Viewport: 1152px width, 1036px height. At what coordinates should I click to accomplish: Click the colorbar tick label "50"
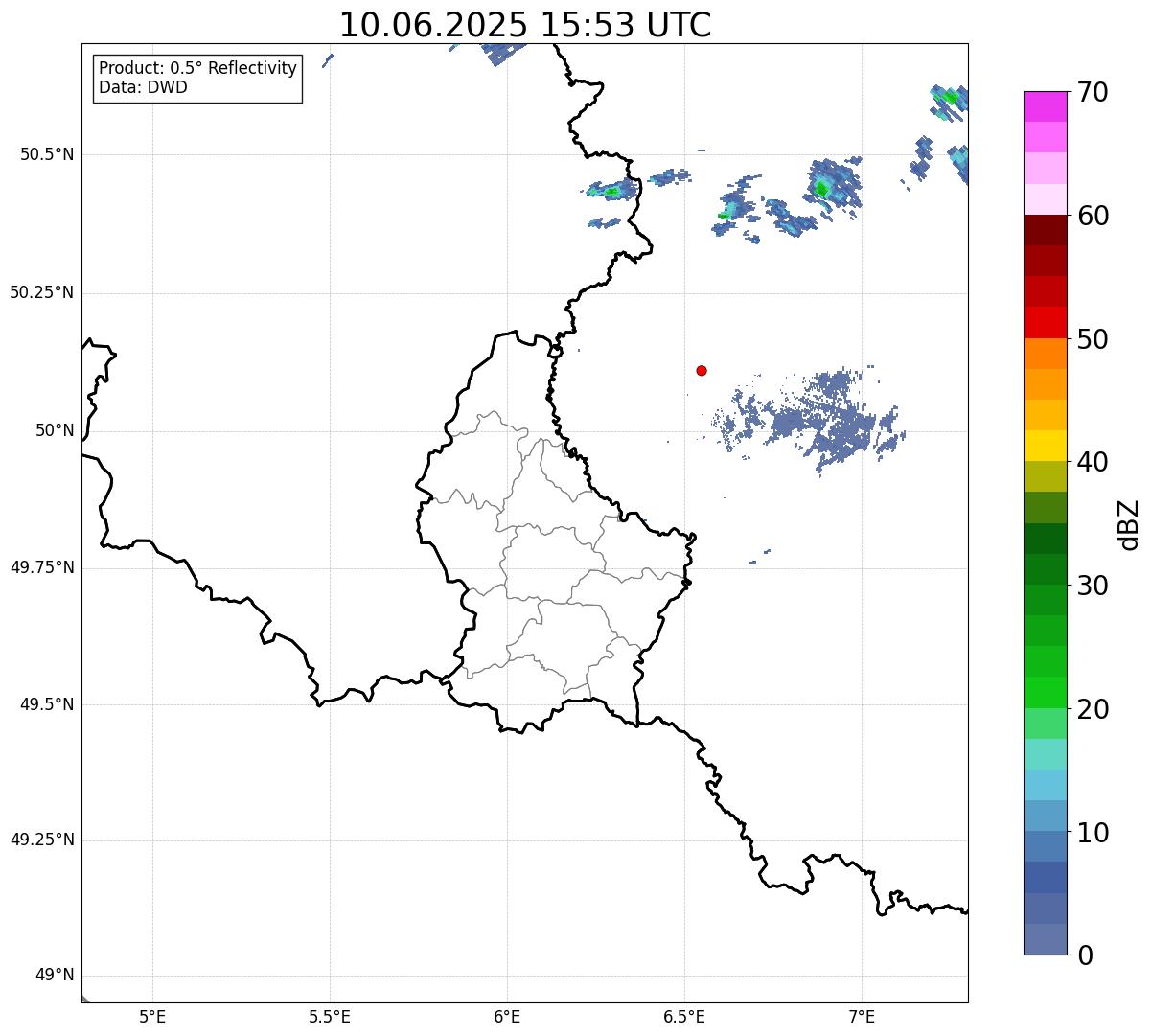click(1093, 339)
